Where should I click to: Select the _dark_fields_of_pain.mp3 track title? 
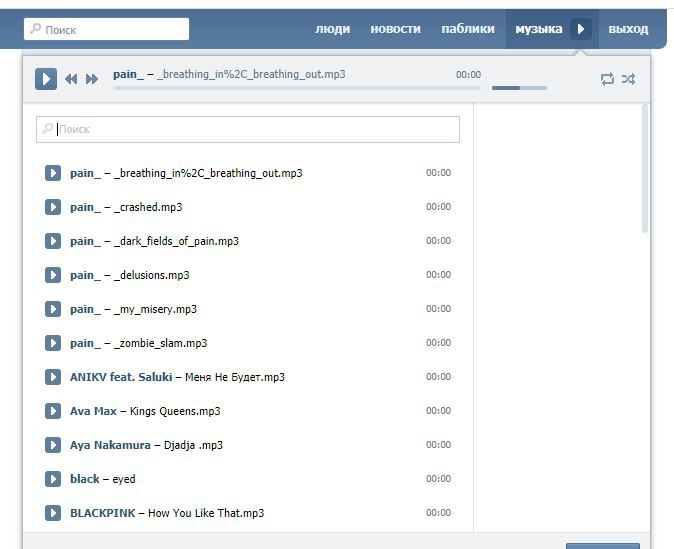coord(176,241)
